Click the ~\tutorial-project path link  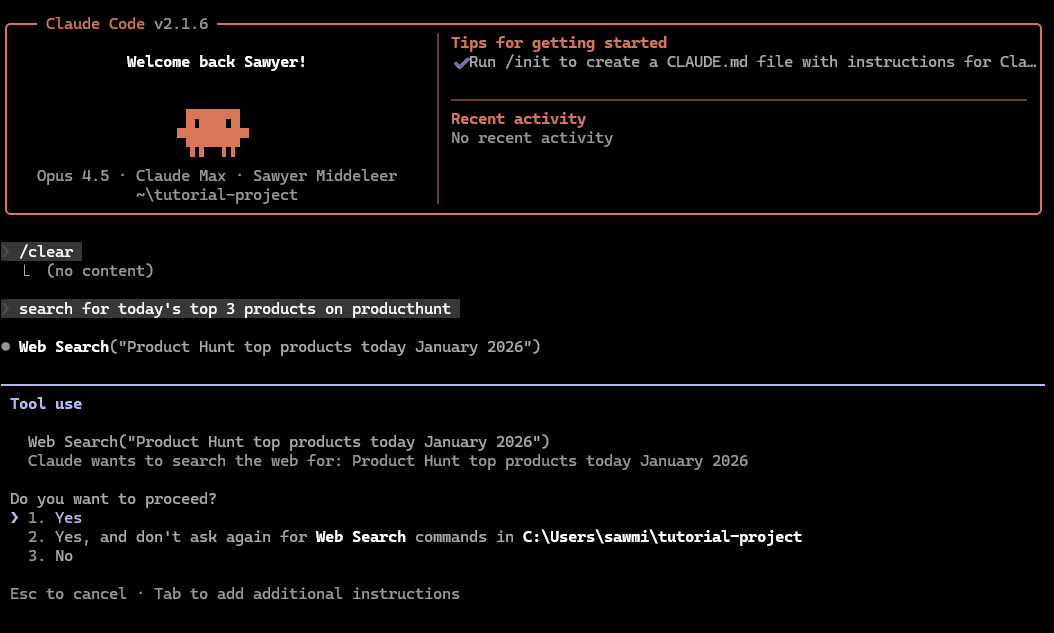click(217, 194)
